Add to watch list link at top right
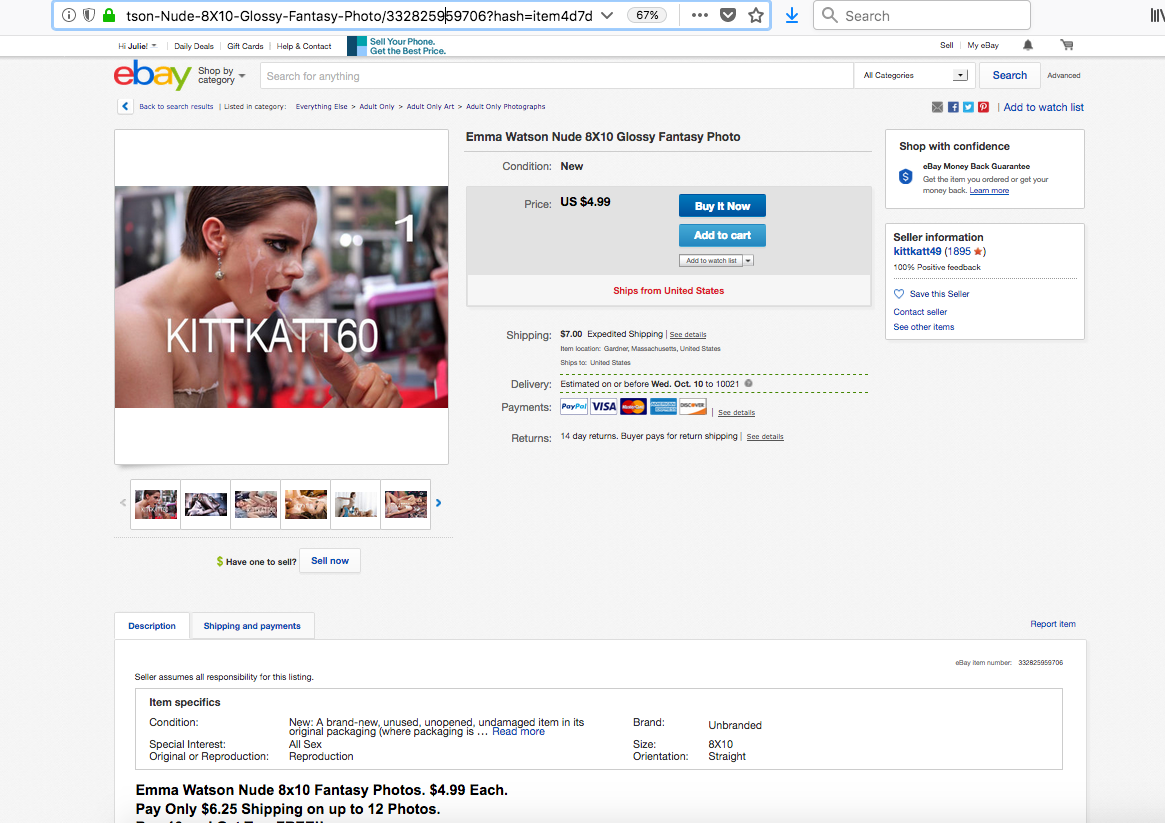The width and height of the screenshot is (1165, 823). pyautogui.click(x=1043, y=107)
